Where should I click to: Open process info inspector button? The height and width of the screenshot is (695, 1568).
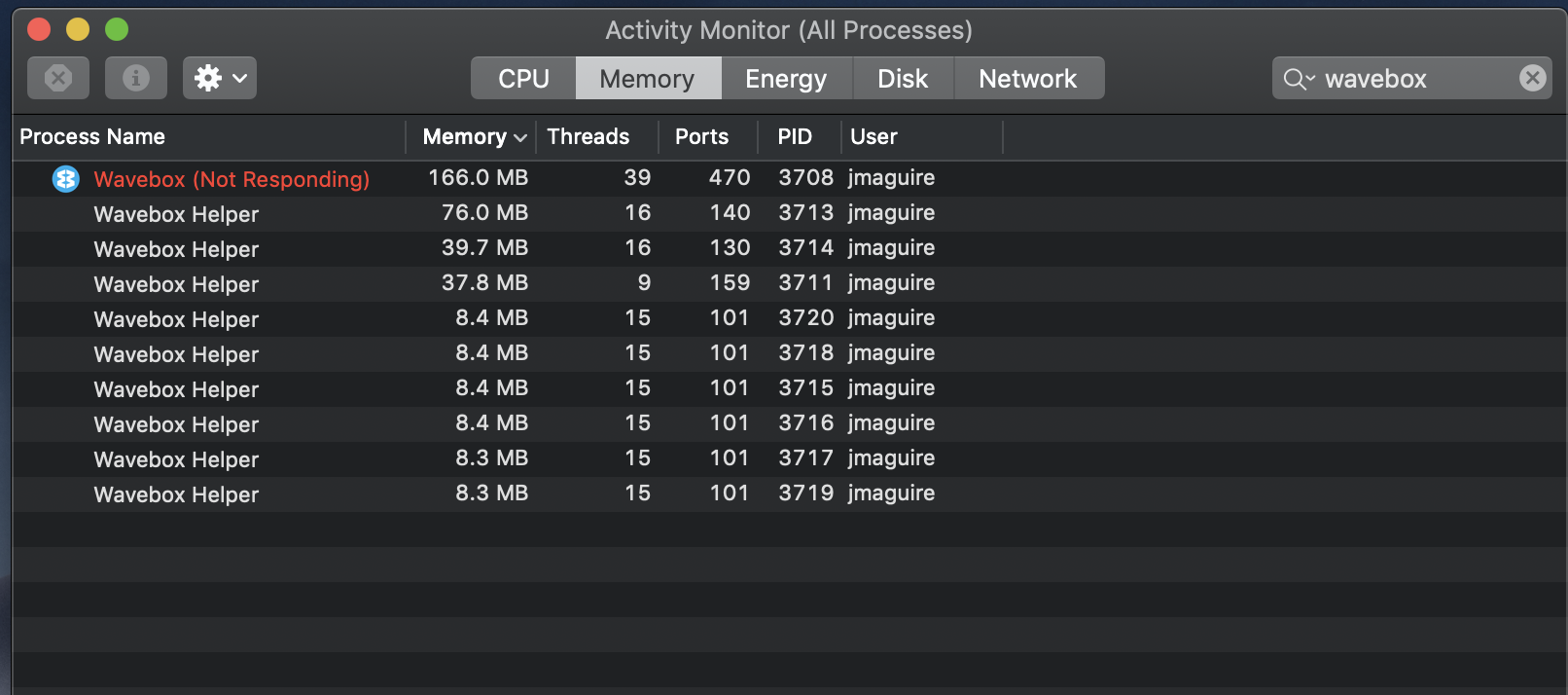[136, 78]
